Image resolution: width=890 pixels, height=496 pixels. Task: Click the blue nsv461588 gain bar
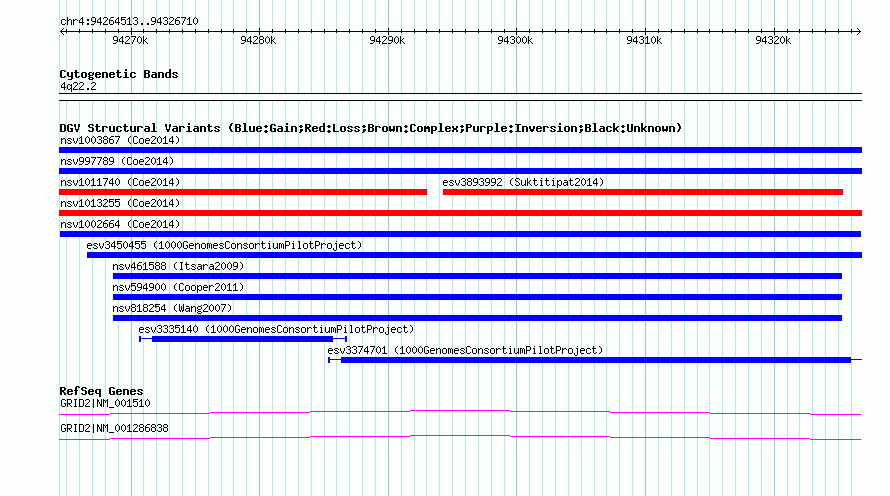pos(477,276)
